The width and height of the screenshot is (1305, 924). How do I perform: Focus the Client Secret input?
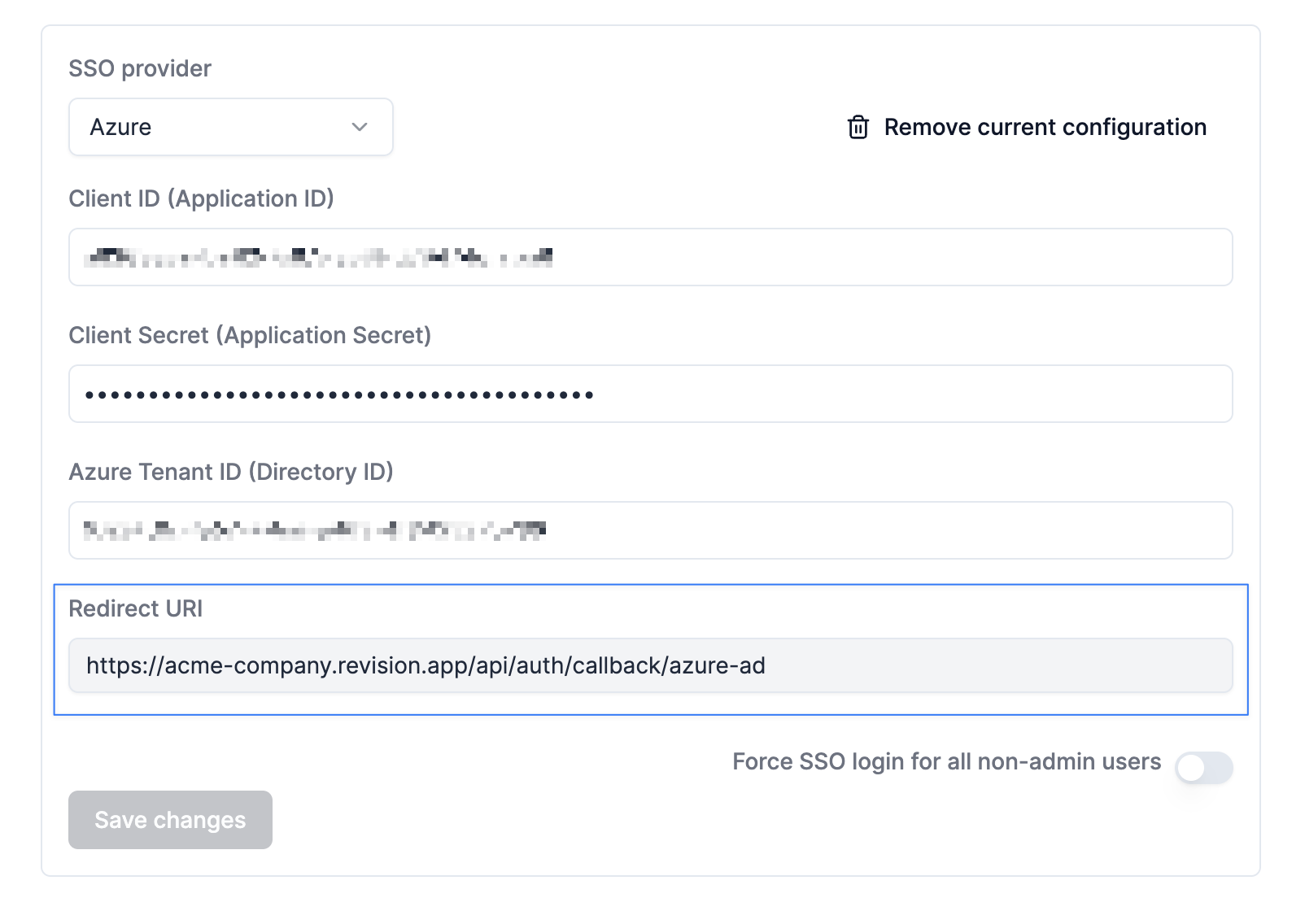click(650, 394)
